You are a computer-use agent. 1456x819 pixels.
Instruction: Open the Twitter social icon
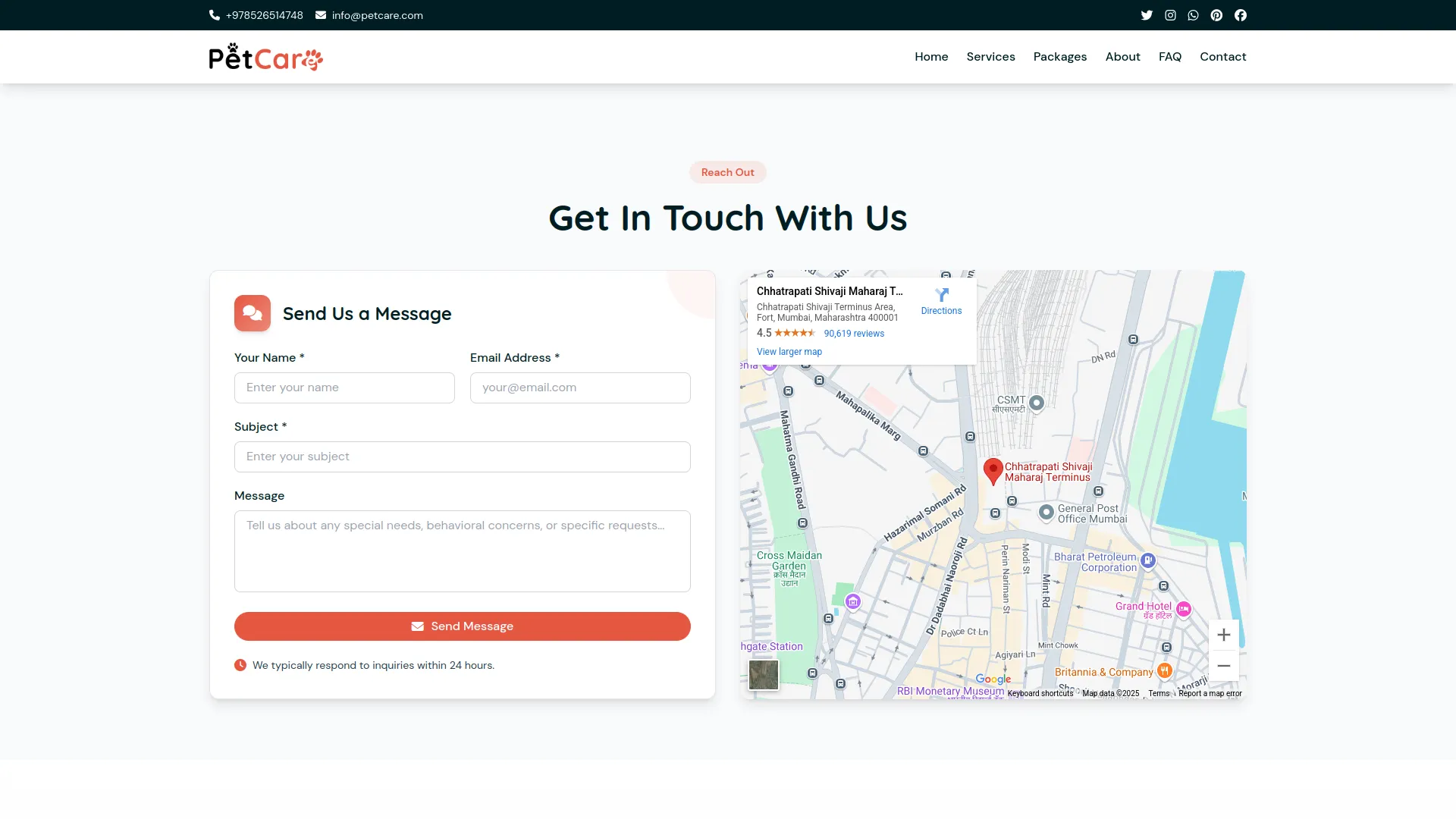[x=1147, y=15]
